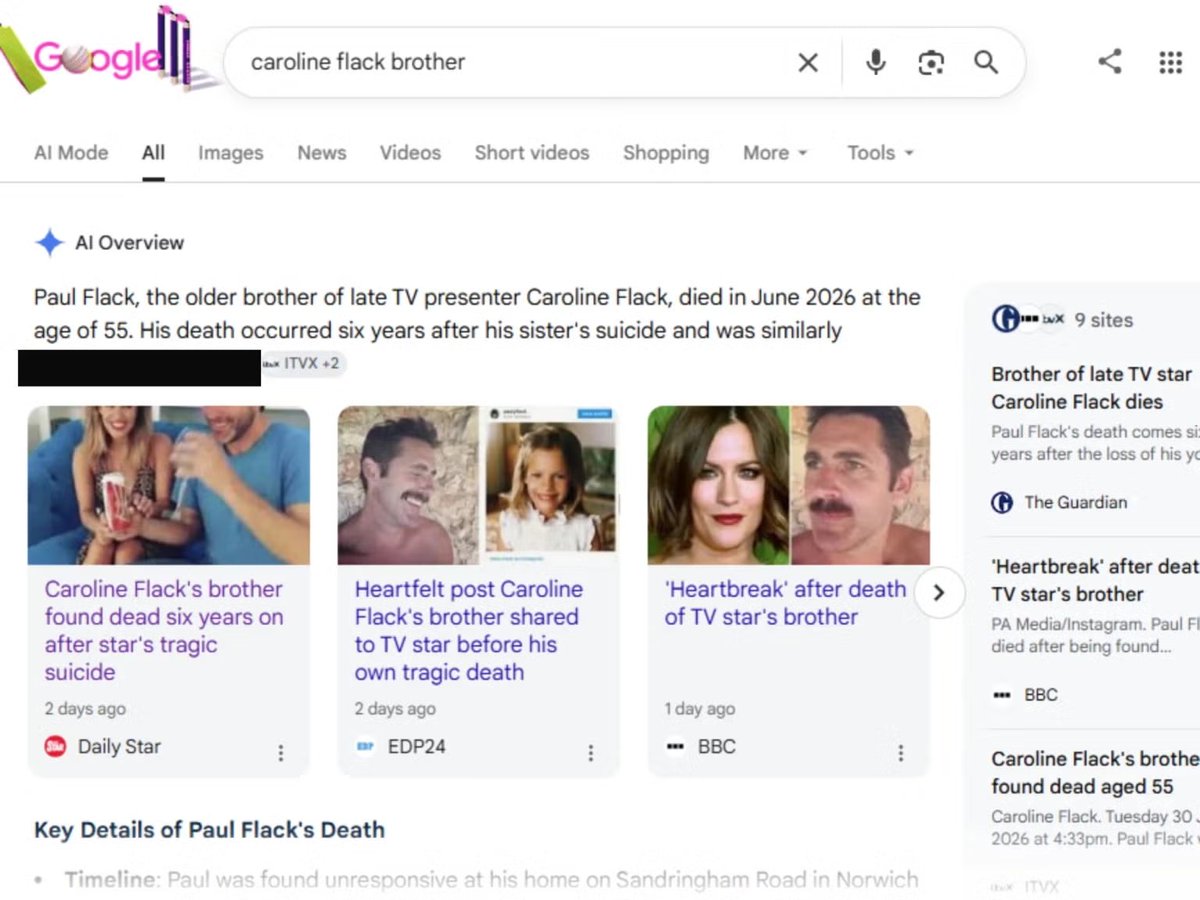Start voice search with the microphone icon
This screenshot has width=1200, height=900.
(x=876, y=63)
